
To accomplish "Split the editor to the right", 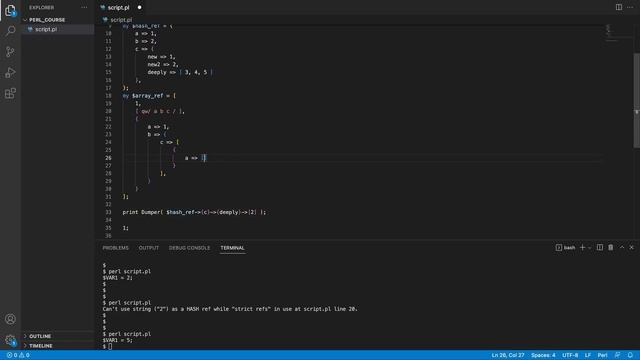I will (619, 7).
